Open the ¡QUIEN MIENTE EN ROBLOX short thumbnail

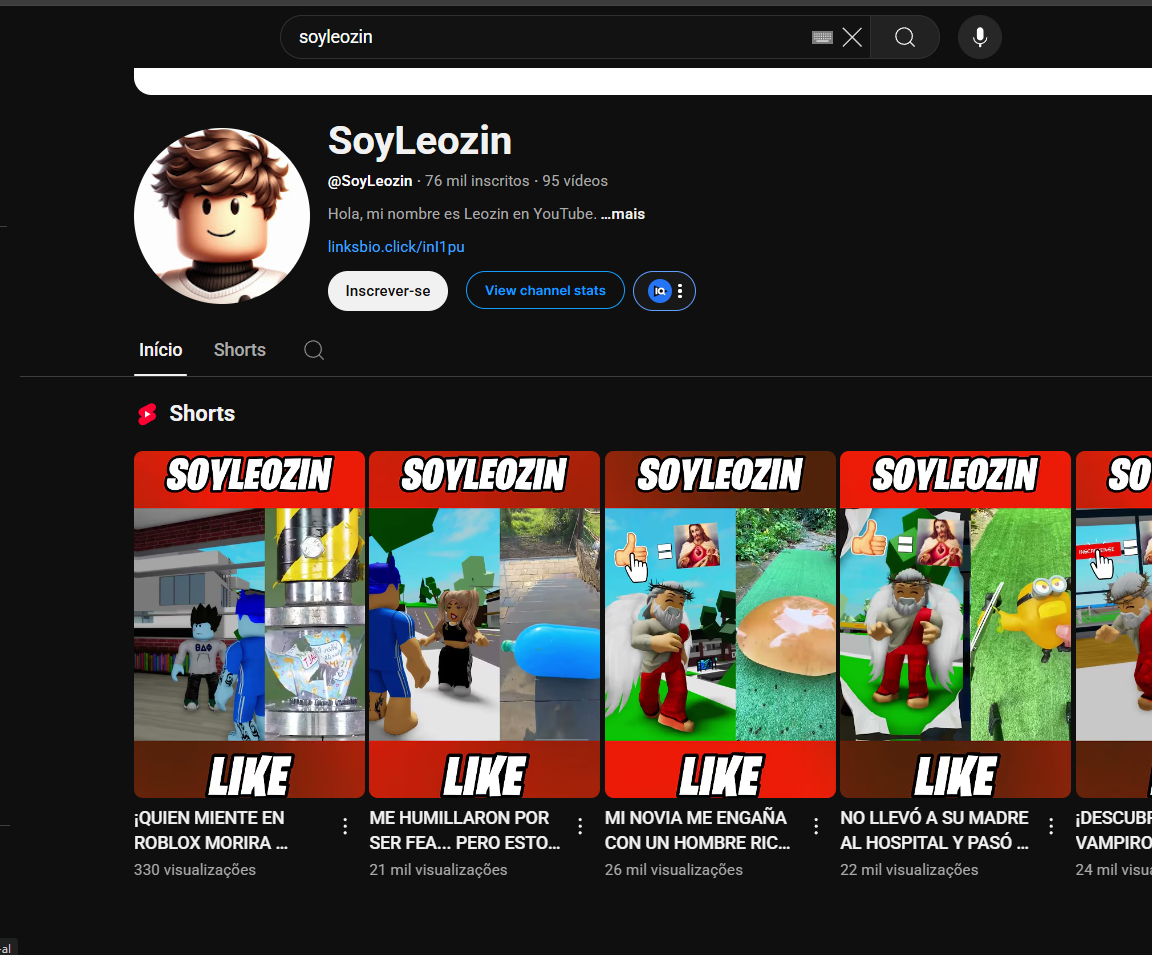pos(250,624)
